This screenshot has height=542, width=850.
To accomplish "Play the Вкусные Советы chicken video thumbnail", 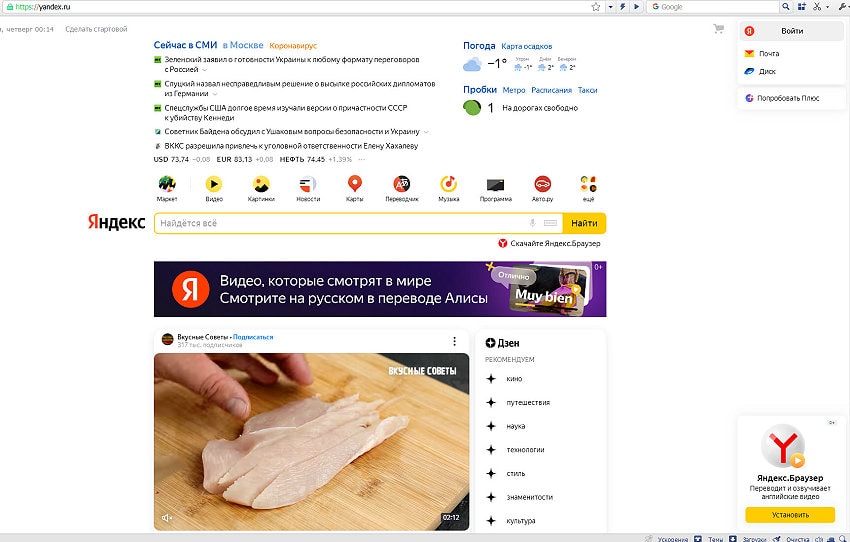I will tap(311, 442).
